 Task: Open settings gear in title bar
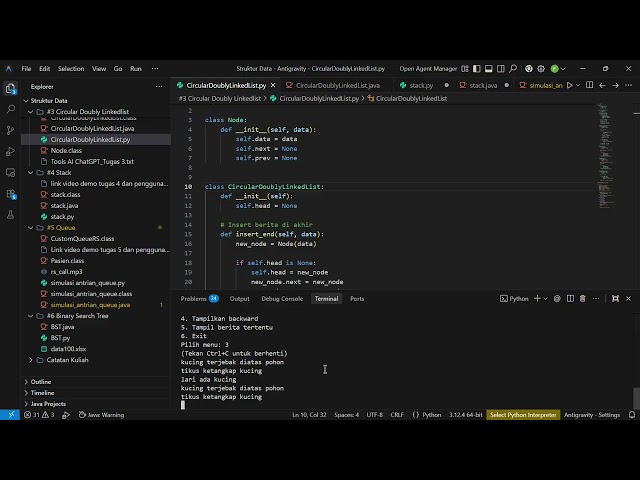pos(541,69)
